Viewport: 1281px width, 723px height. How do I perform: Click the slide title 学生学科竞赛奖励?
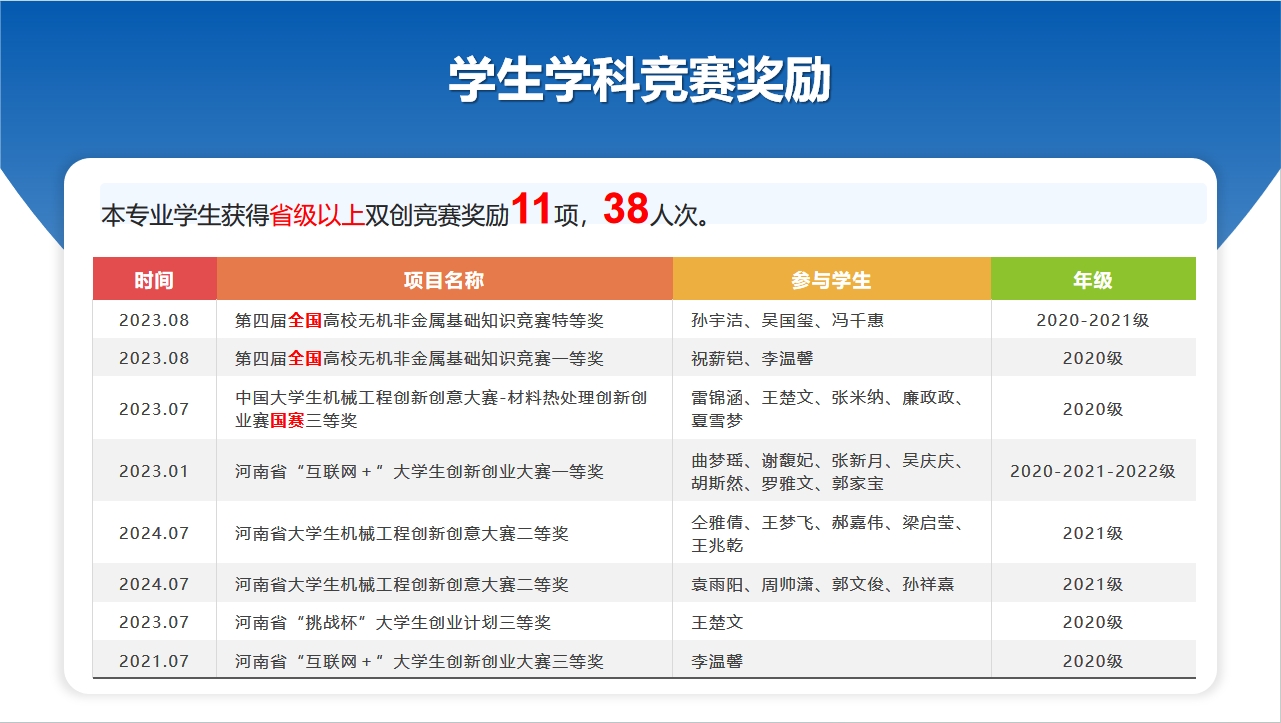click(640, 80)
